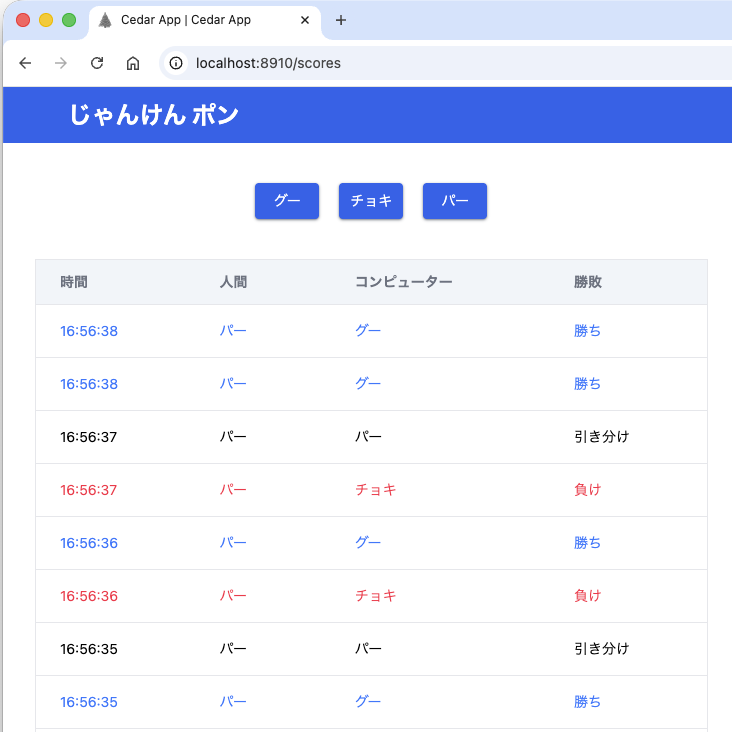Click the じゃんけん ポン header title
The height and width of the screenshot is (732, 732).
(154, 115)
